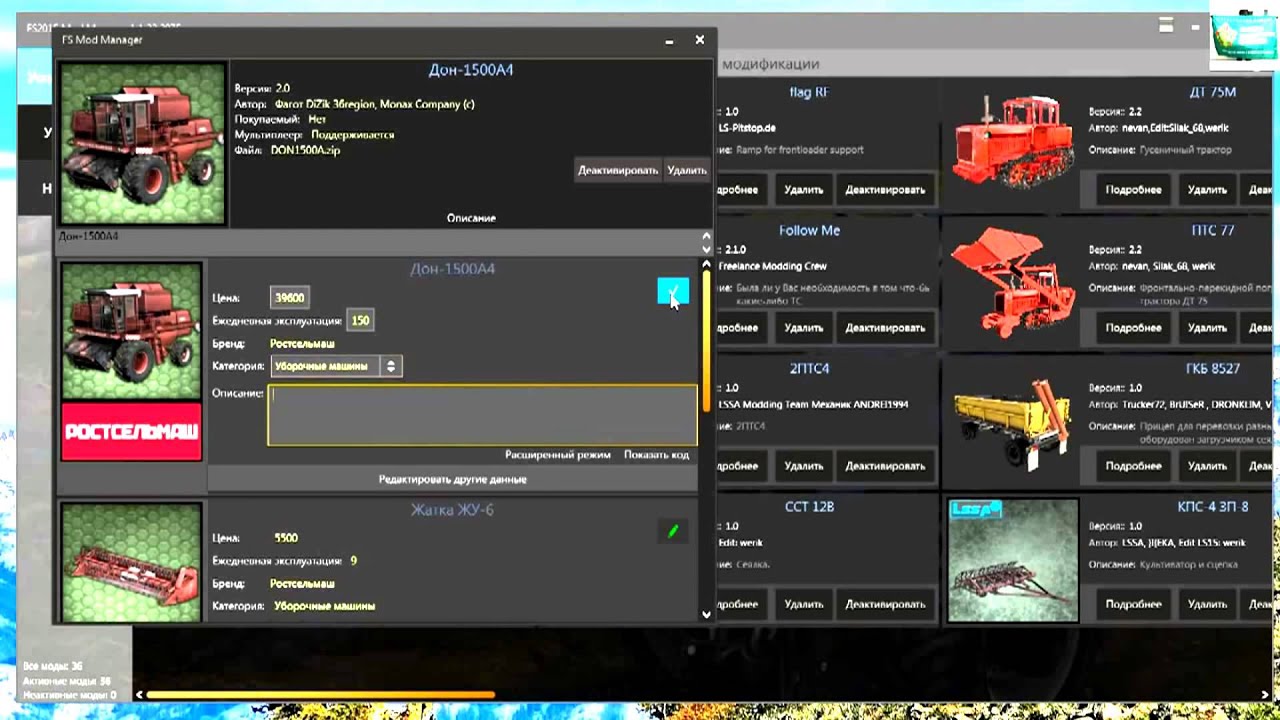Delete the ДТ 75М mod
Image resolution: width=1280 pixels, height=720 pixels.
(1207, 190)
